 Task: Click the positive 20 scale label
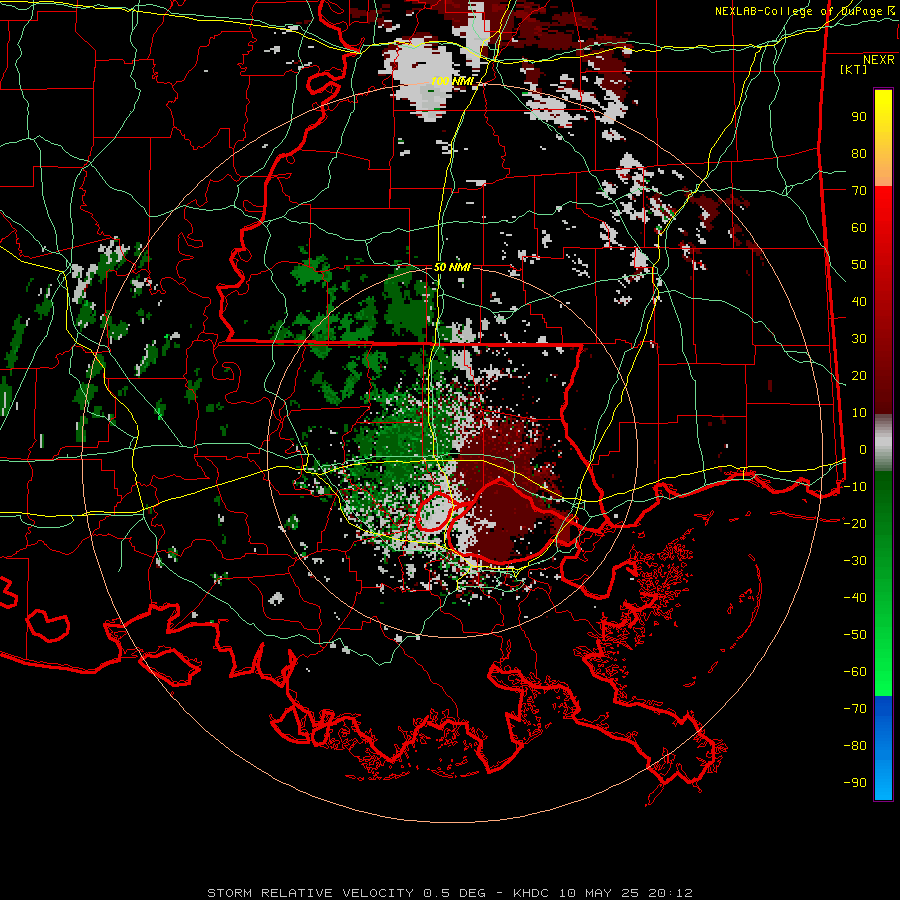click(x=859, y=375)
